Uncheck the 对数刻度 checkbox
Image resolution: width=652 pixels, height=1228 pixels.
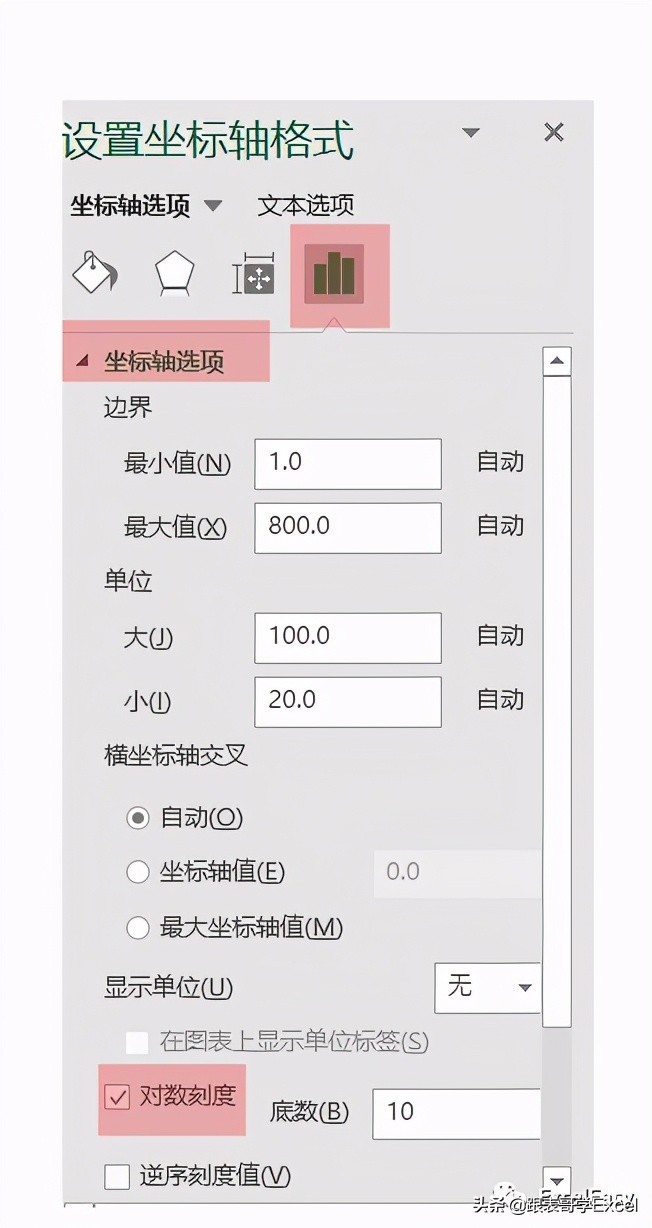point(117,1097)
